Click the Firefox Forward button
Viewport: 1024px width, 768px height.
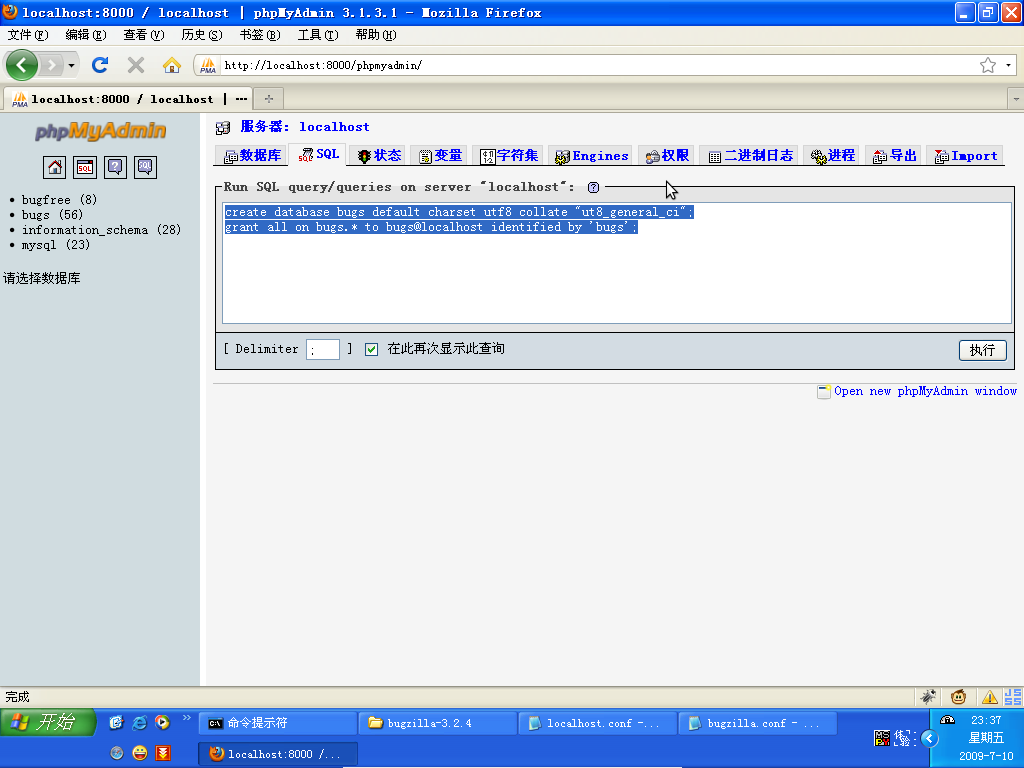tap(51, 65)
